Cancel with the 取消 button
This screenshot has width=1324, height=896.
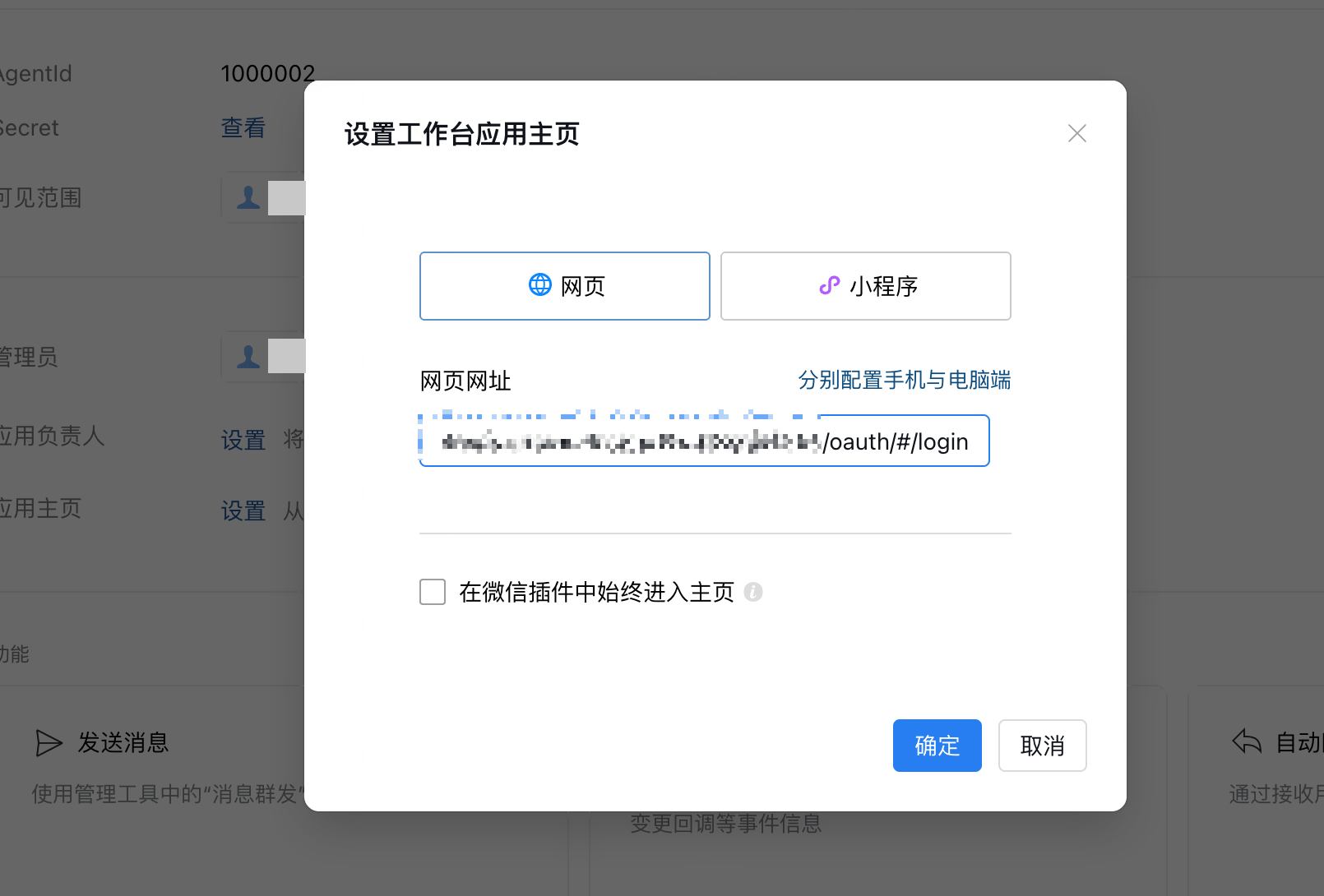coord(1043,746)
